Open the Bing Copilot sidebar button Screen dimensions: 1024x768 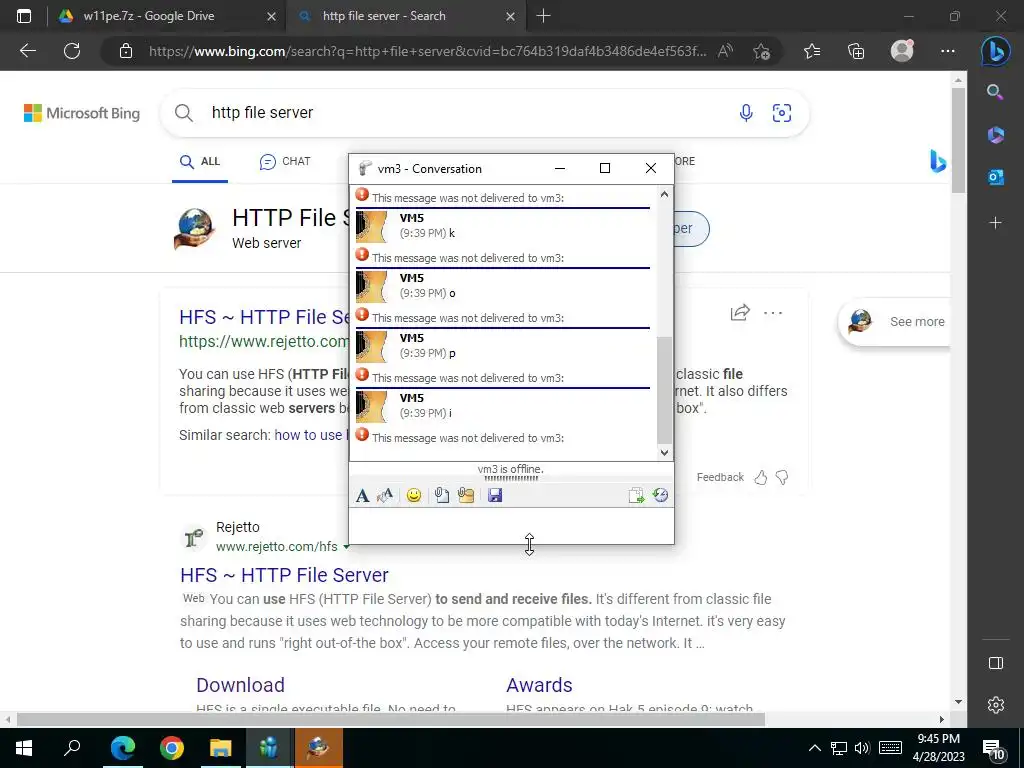tap(995, 51)
